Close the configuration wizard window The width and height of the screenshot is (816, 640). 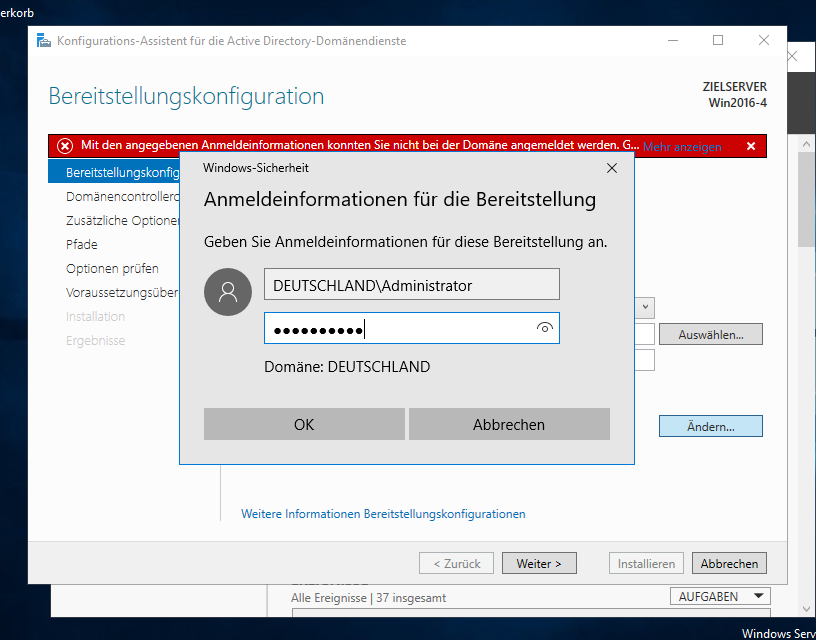(x=763, y=40)
